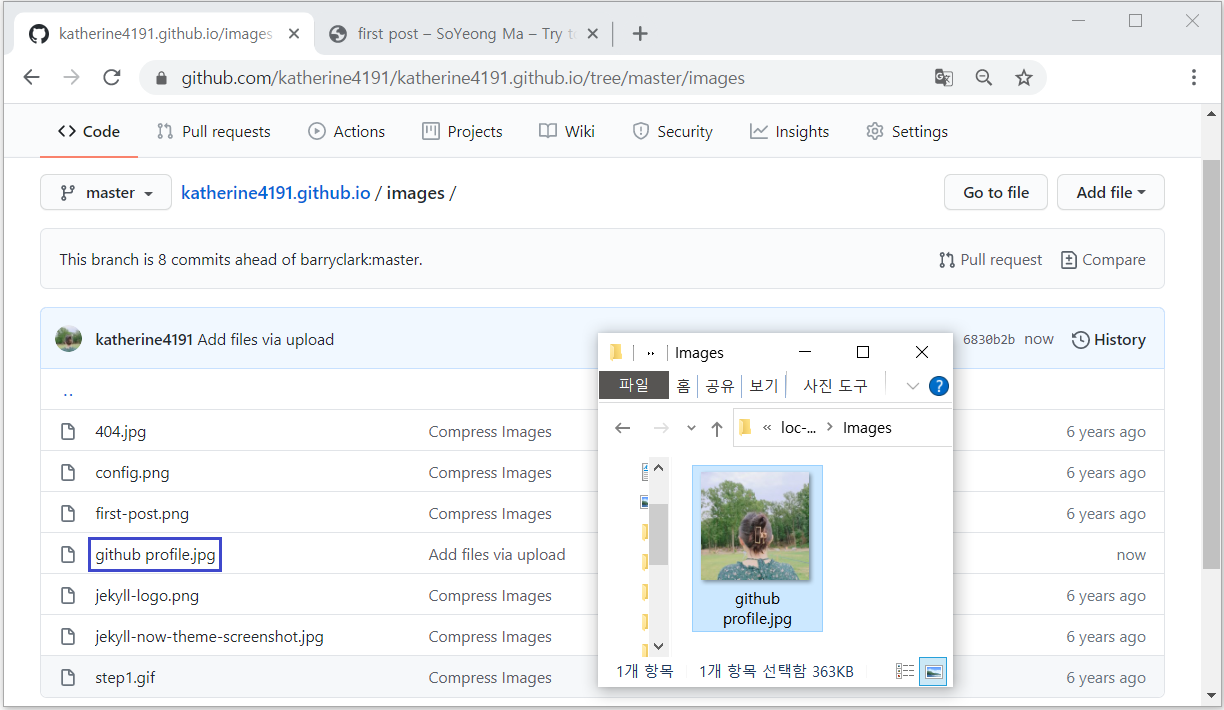Bookmark this page with the star
The height and width of the screenshot is (710, 1224).
[1023, 78]
